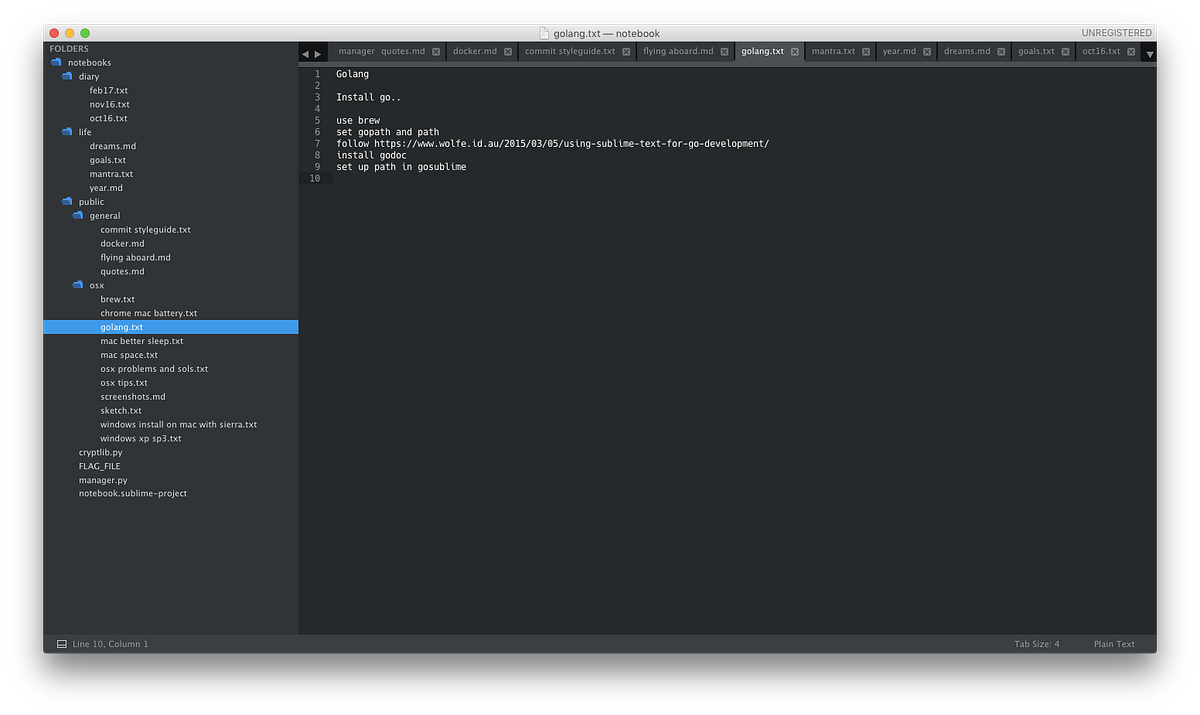Open goals.txt in the sidebar

click(108, 160)
